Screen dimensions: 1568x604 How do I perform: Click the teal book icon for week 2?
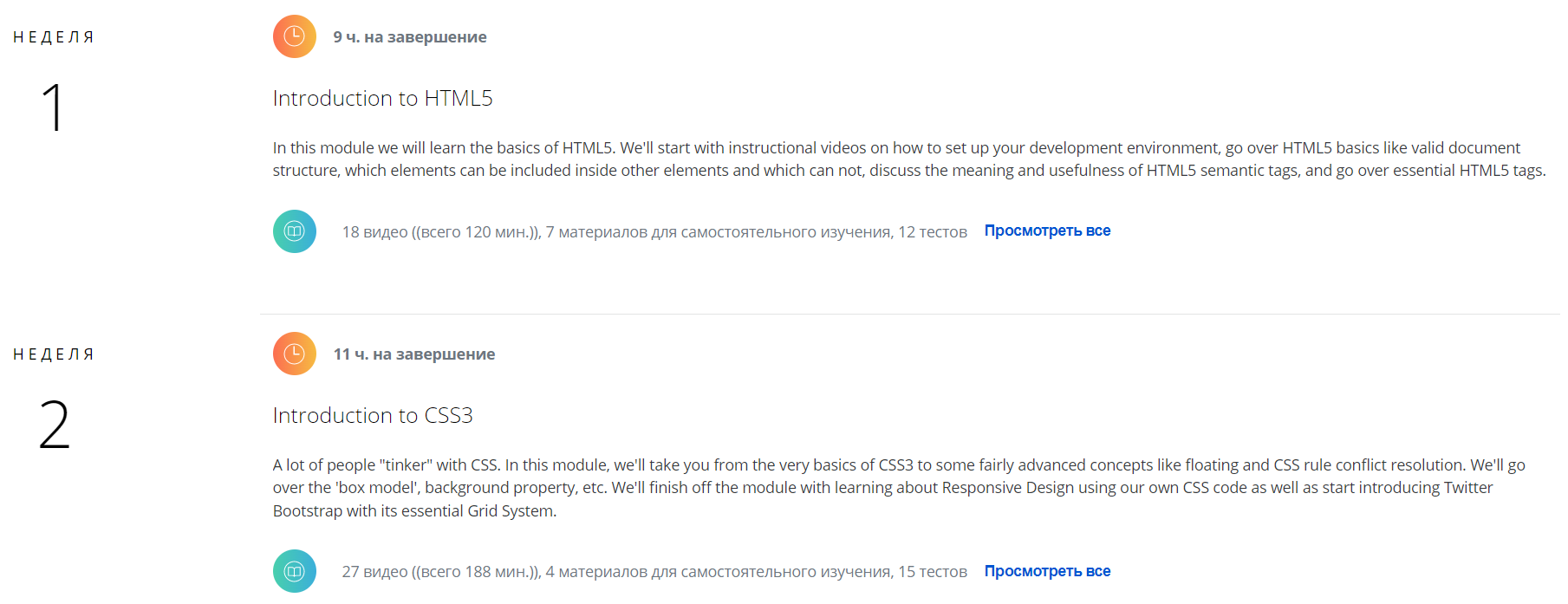(x=295, y=571)
